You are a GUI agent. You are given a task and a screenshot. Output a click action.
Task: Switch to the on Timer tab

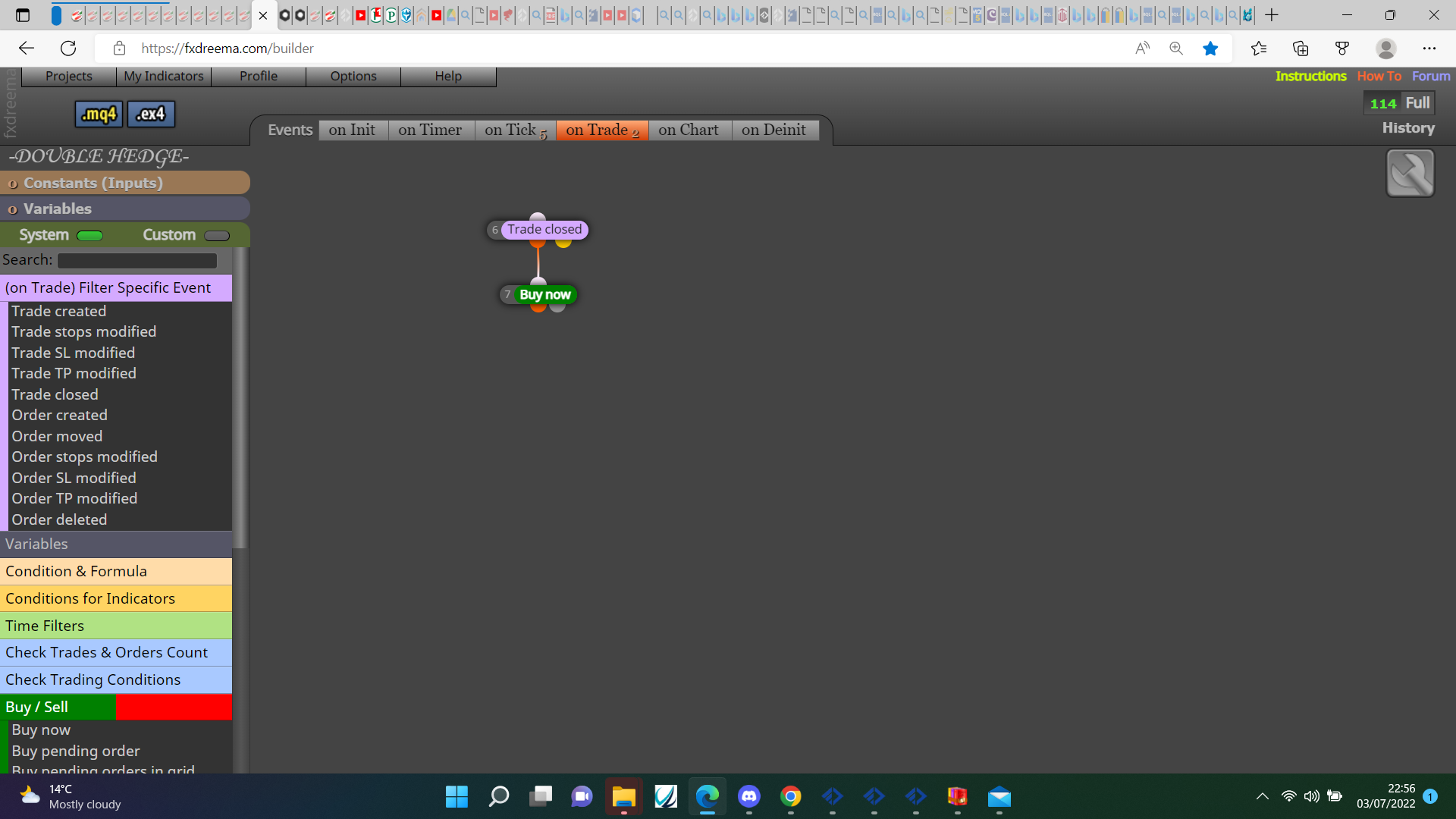click(x=431, y=130)
